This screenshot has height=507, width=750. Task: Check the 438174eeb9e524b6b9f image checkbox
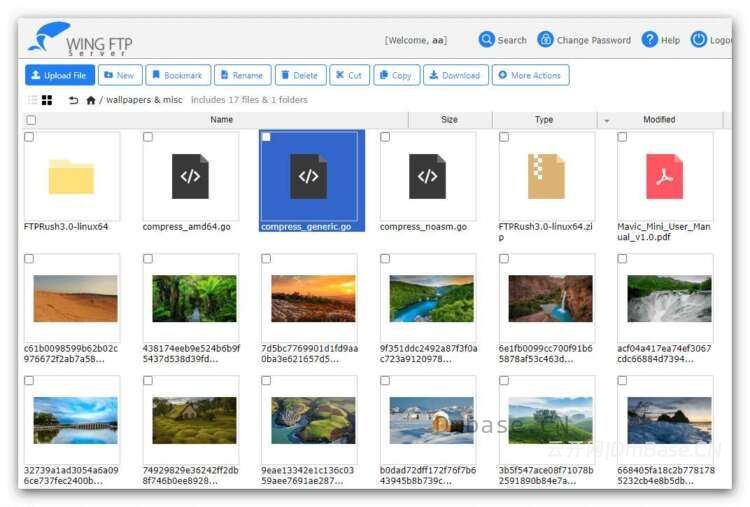pyautogui.click(x=148, y=259)
